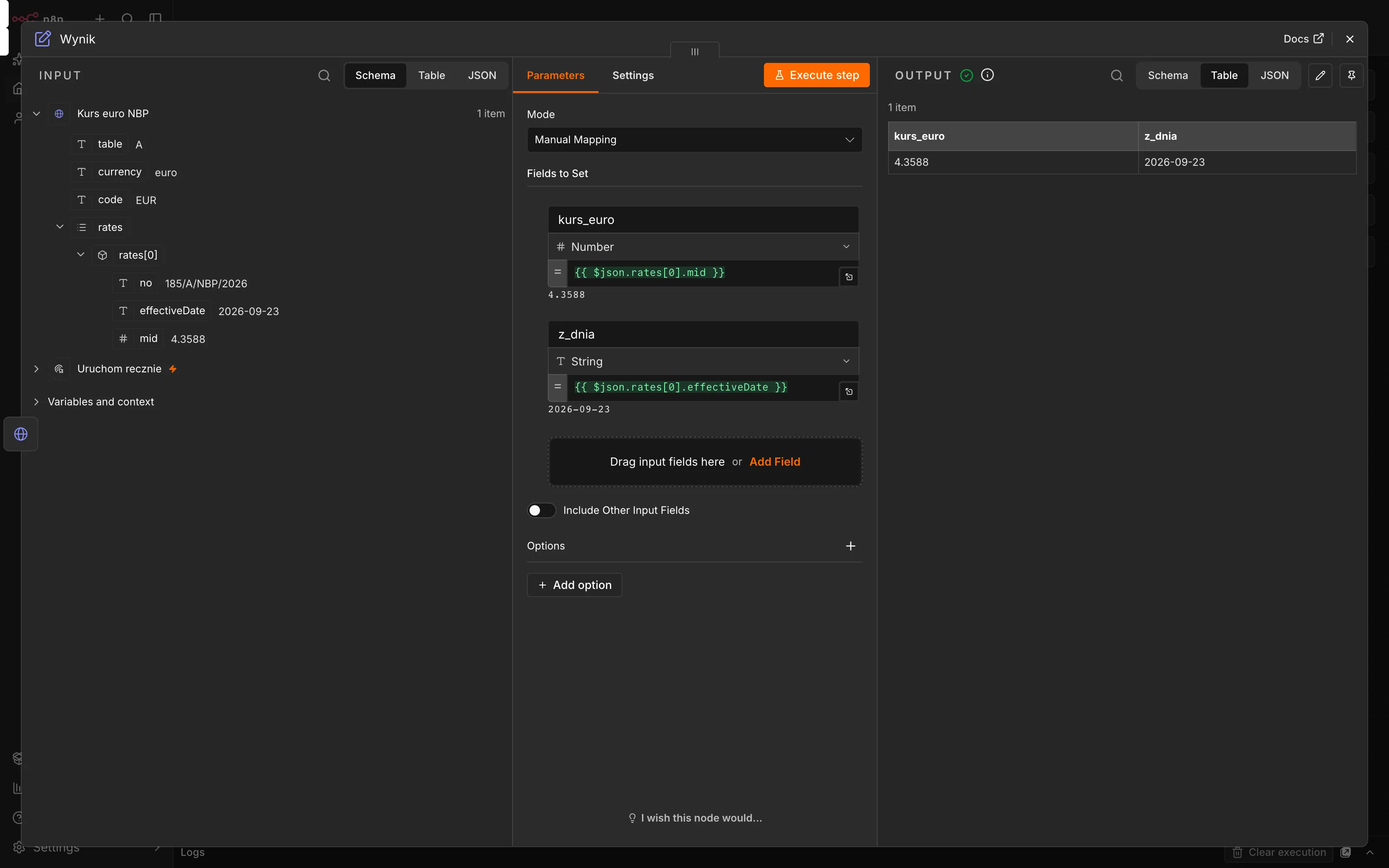Pin the output data with pin icon

click(1351, 75)
